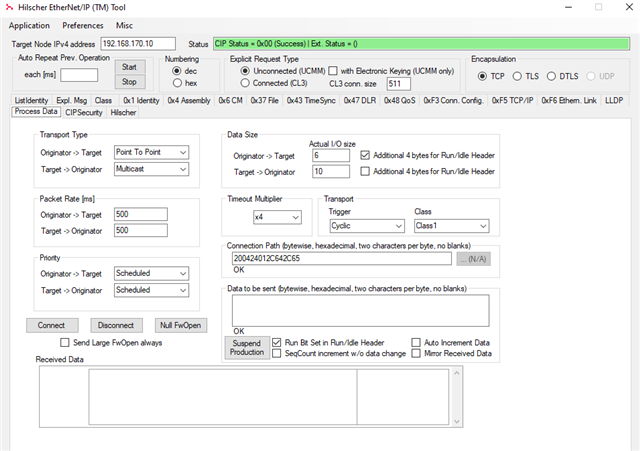Click Received Data scrollbar down arrow
The image size is (640, 451).
(457, 422)
